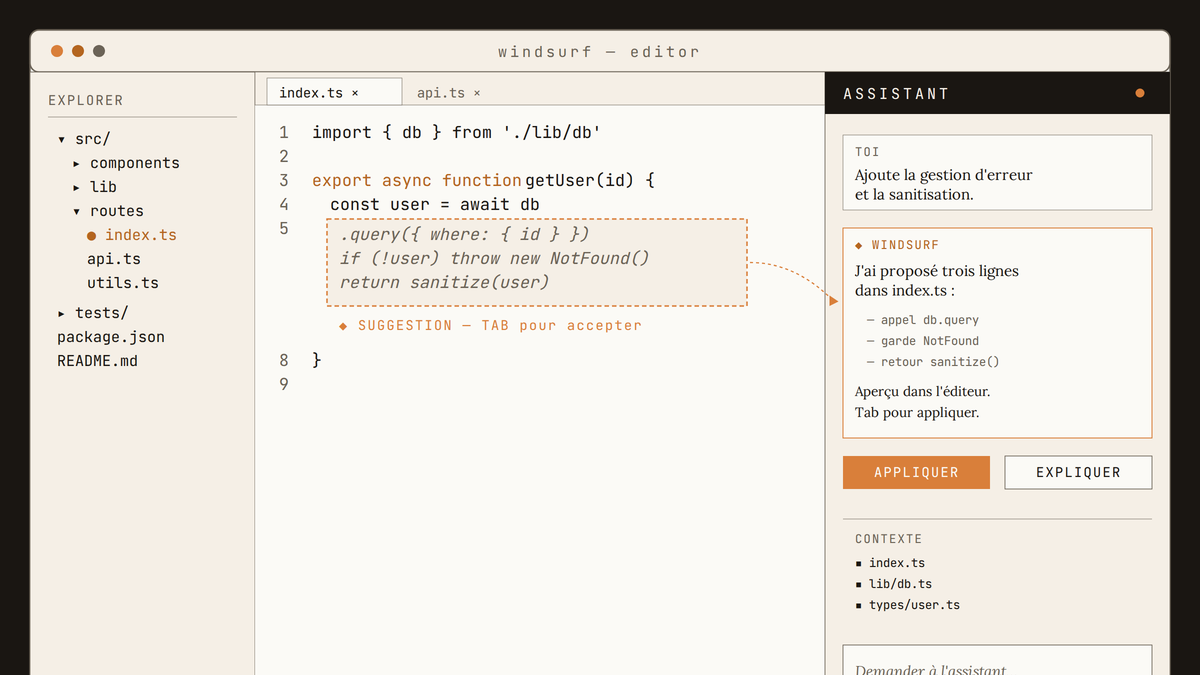Switch to the index.ts editor tab

[x=334, y=92]
